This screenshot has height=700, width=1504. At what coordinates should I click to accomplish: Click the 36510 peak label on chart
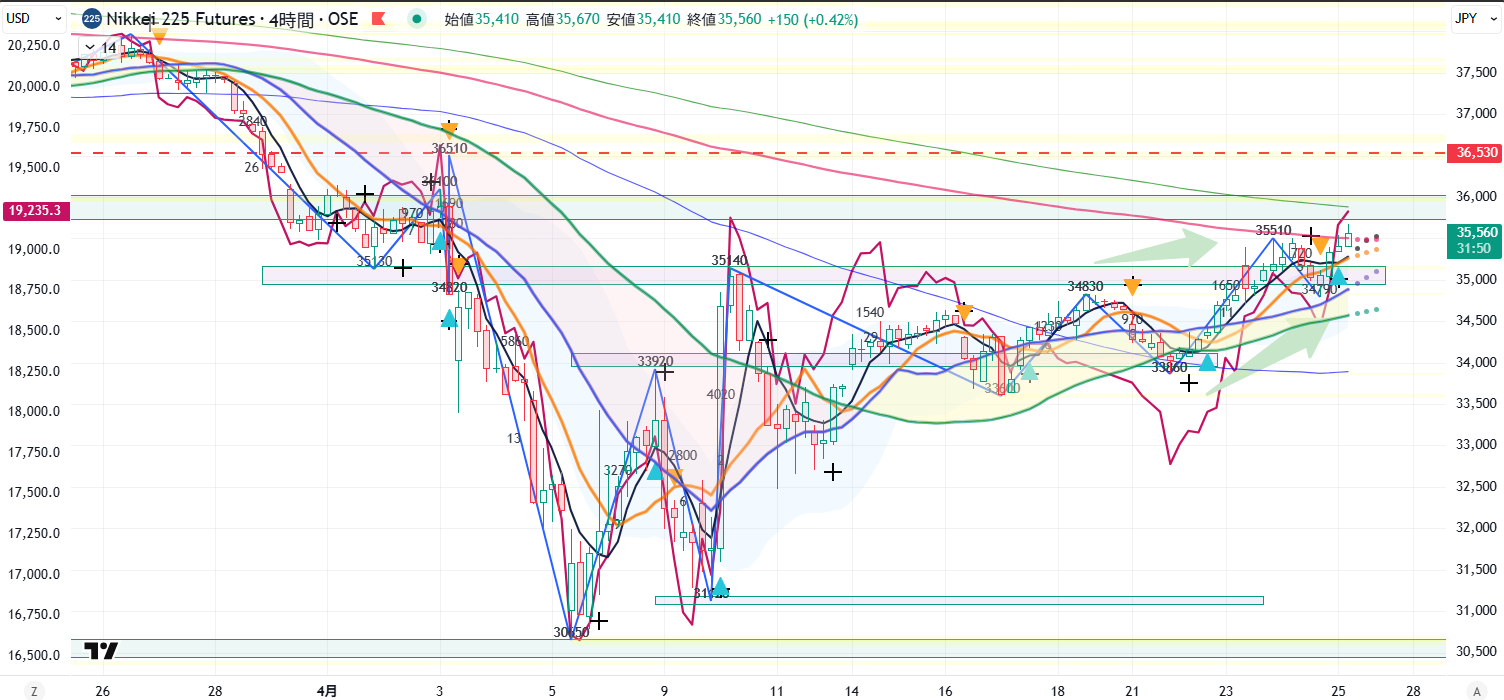450,148
